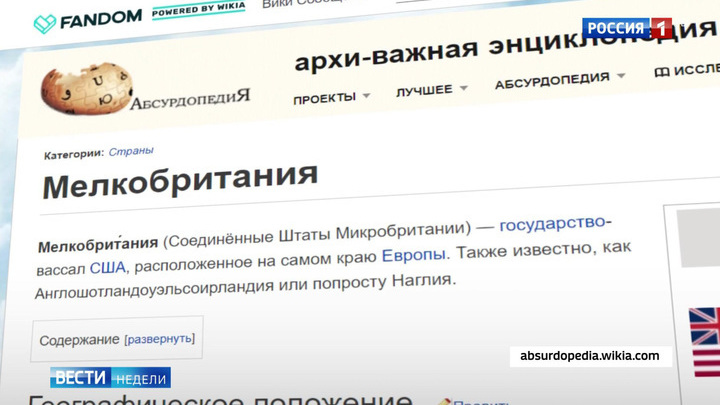Expand the table of contents via развернуть
This screenshot has width=720, height=405.
pos(159,339)
